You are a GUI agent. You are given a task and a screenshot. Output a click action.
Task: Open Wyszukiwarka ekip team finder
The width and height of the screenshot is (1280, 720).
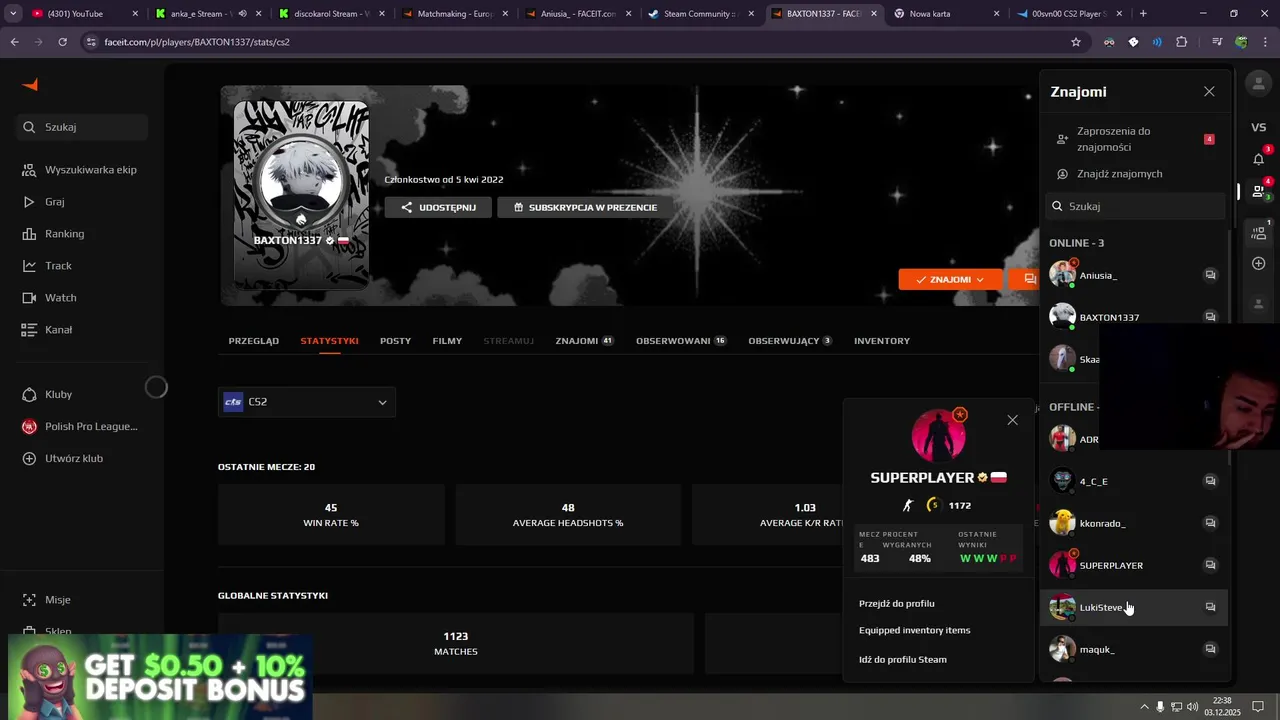82,170
